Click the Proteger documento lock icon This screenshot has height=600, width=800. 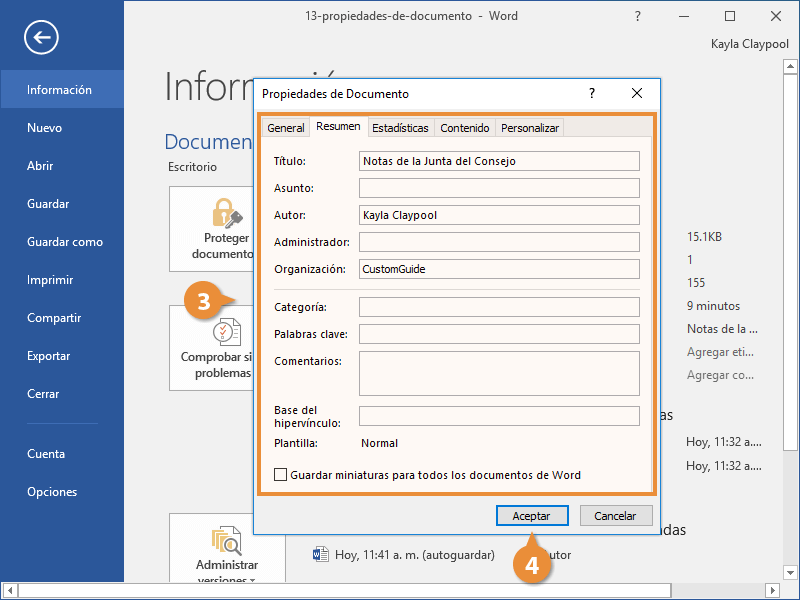226,213
